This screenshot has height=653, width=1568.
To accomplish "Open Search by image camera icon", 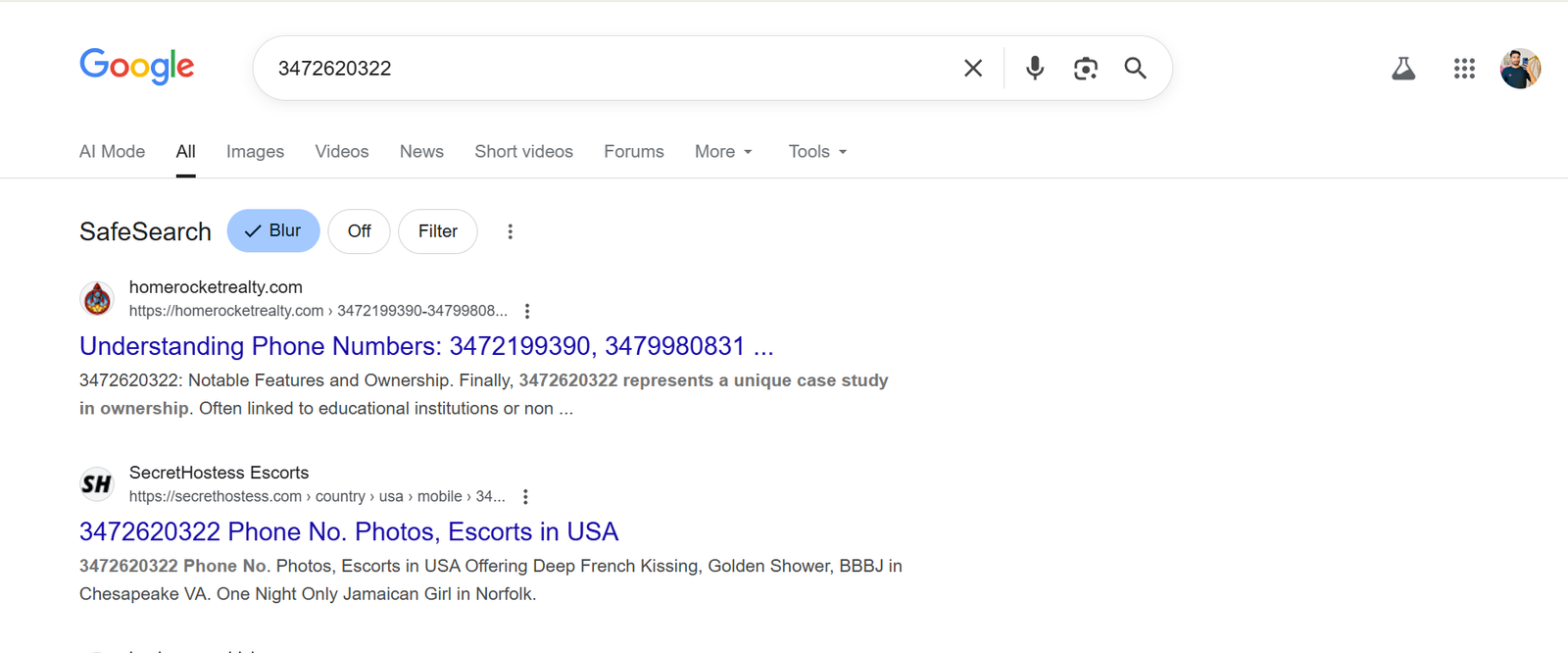I will tap(1085, 68).
